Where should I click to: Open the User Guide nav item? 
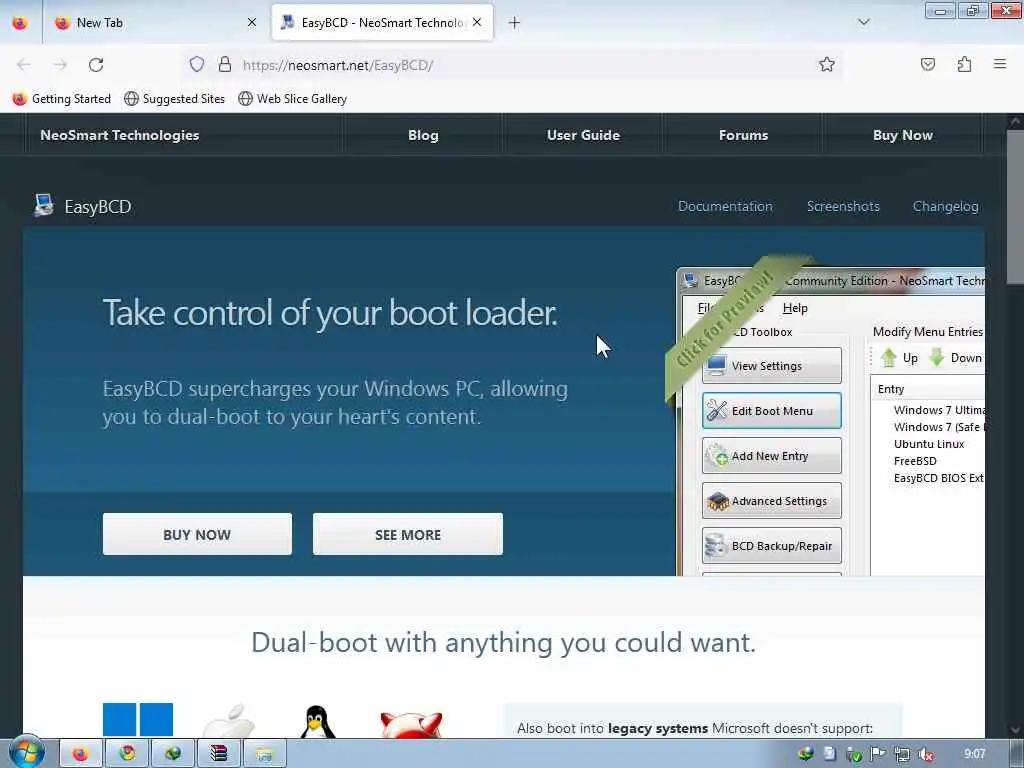pyautogui.click(x=583, y=135)
